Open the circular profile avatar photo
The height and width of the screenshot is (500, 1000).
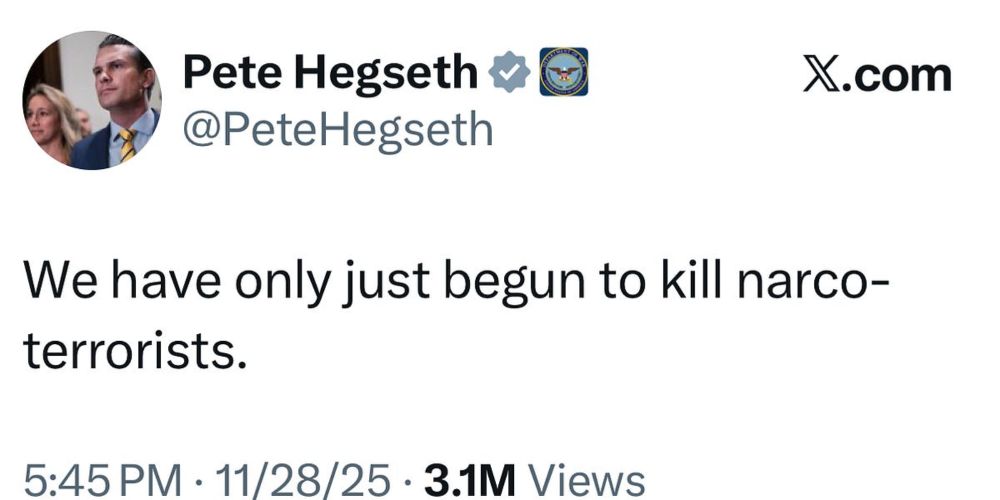point(92,100)
